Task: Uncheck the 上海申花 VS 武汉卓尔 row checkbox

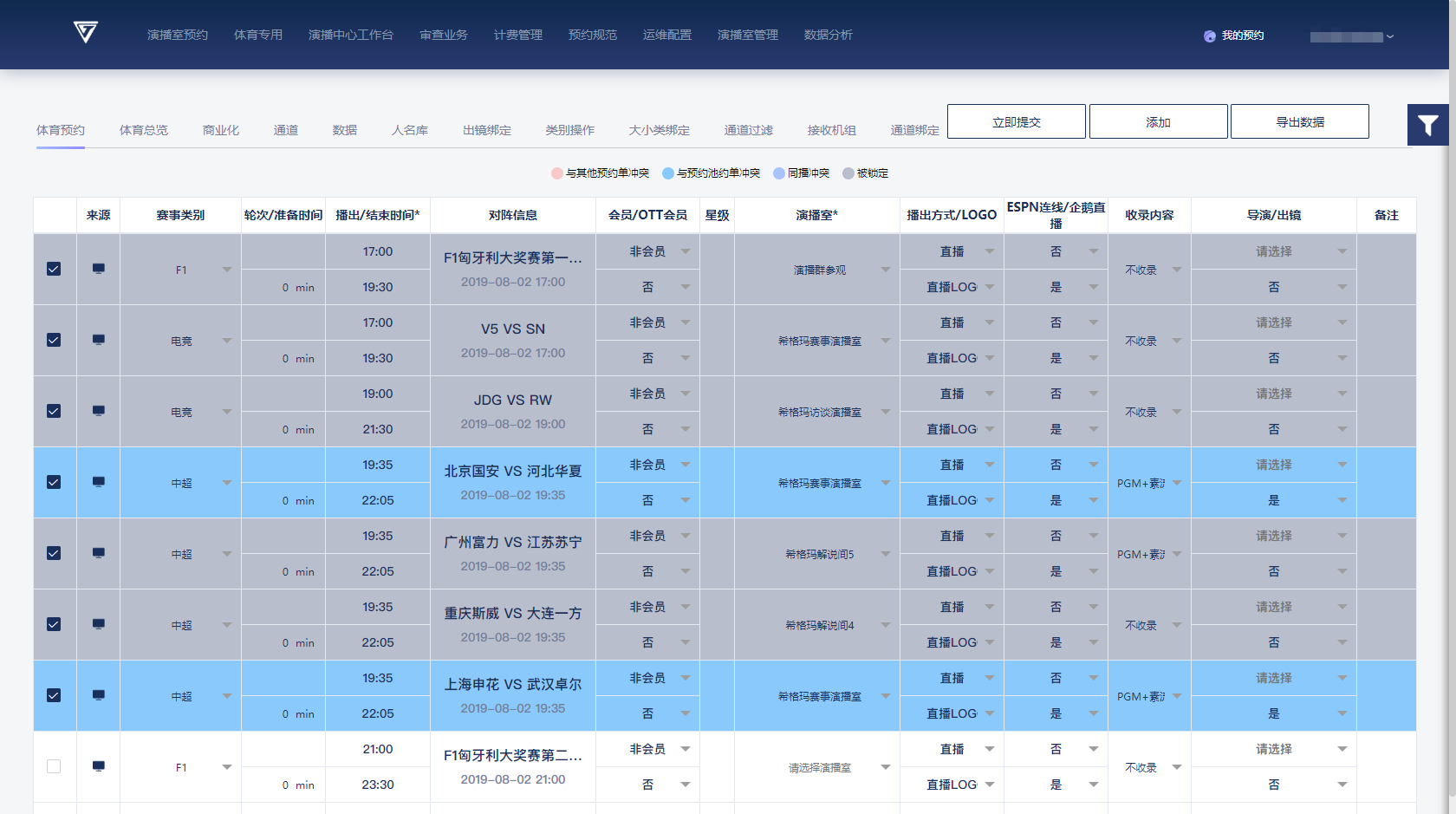Action: (54, 695)
